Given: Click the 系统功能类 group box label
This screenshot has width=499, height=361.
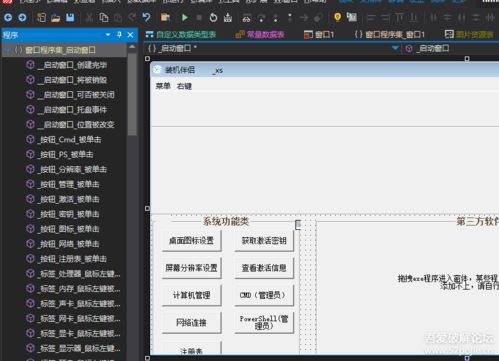Looking at the screenshot, I should (x=226, y=221).
